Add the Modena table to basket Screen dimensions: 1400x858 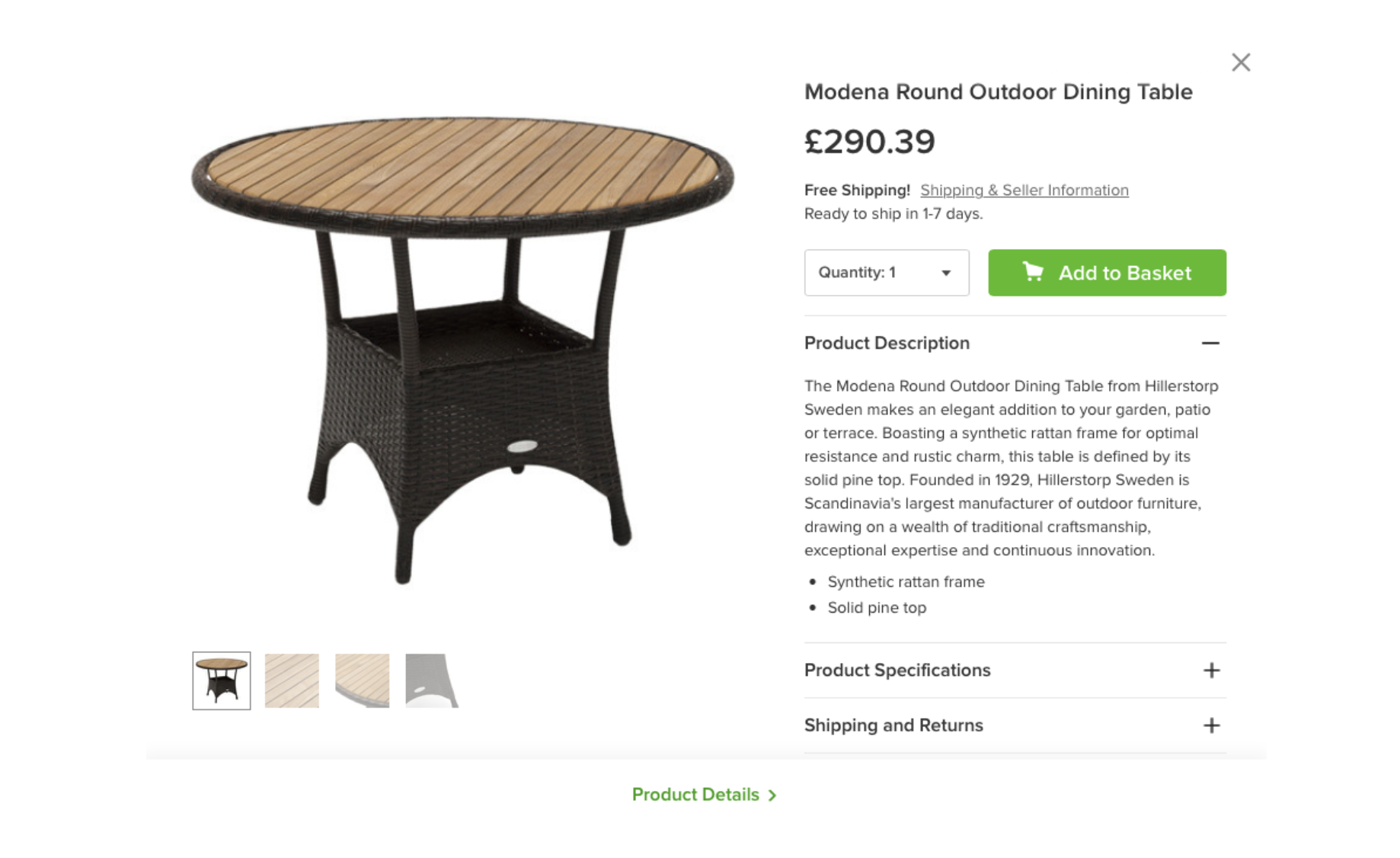(1107, 273)
